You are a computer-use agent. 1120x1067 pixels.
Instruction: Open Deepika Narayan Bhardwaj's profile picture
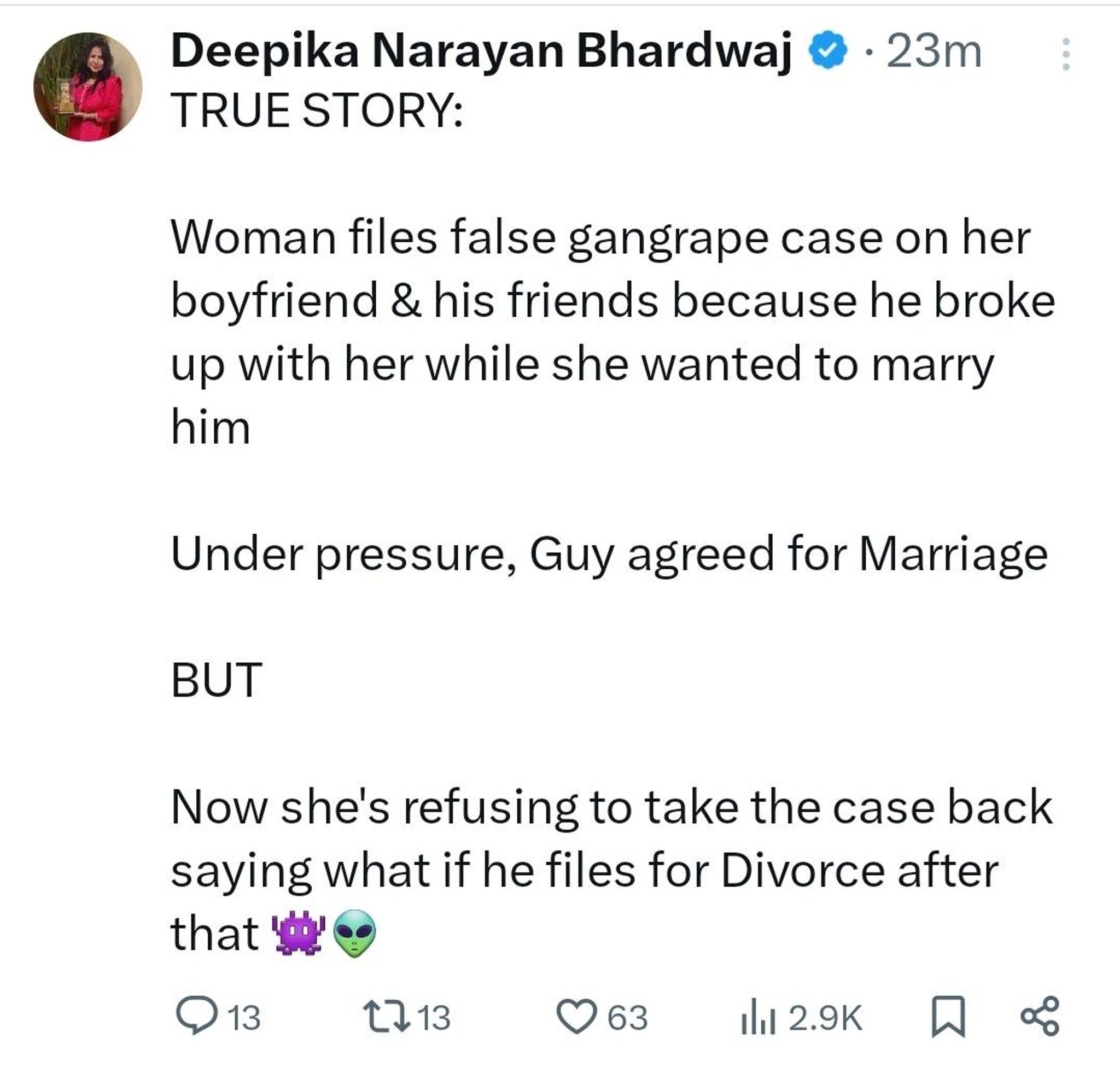87,86
